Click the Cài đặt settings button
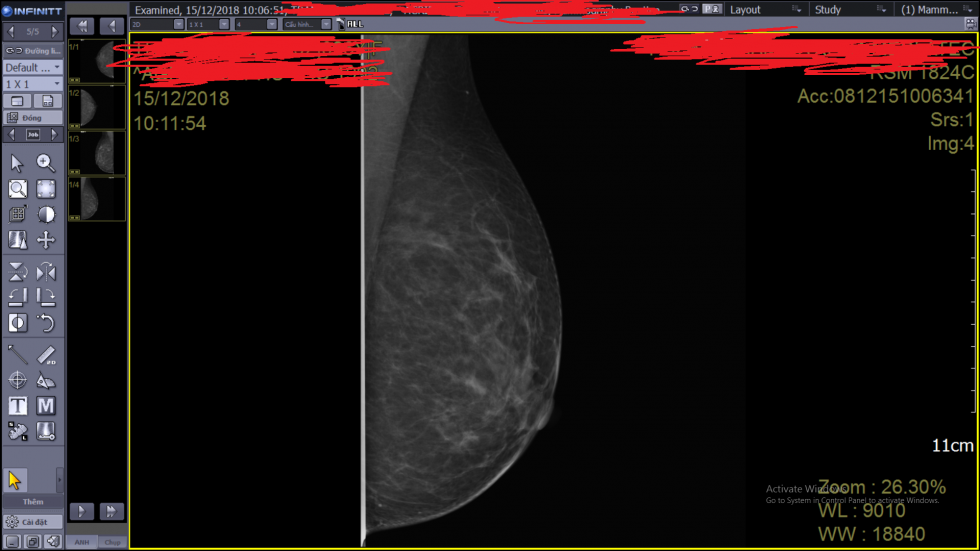 pyautogui.click(x=32, y=521)
